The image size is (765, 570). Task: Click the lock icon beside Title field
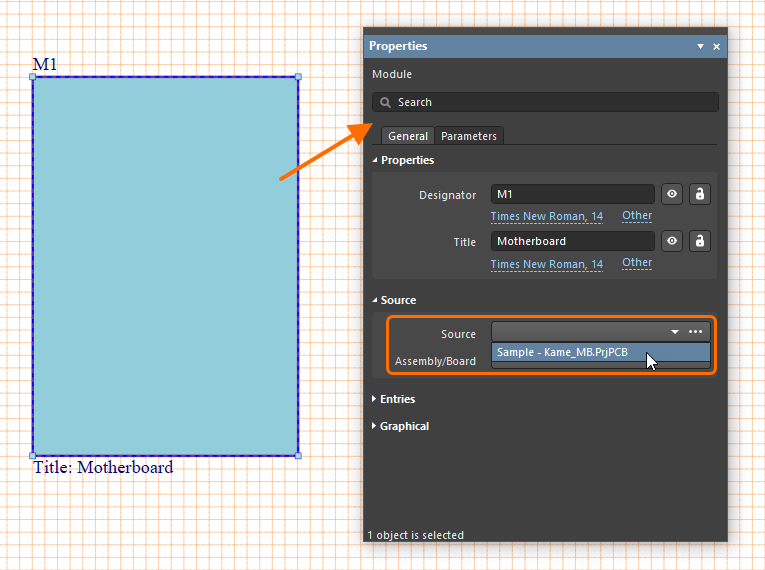click(699, 241)
